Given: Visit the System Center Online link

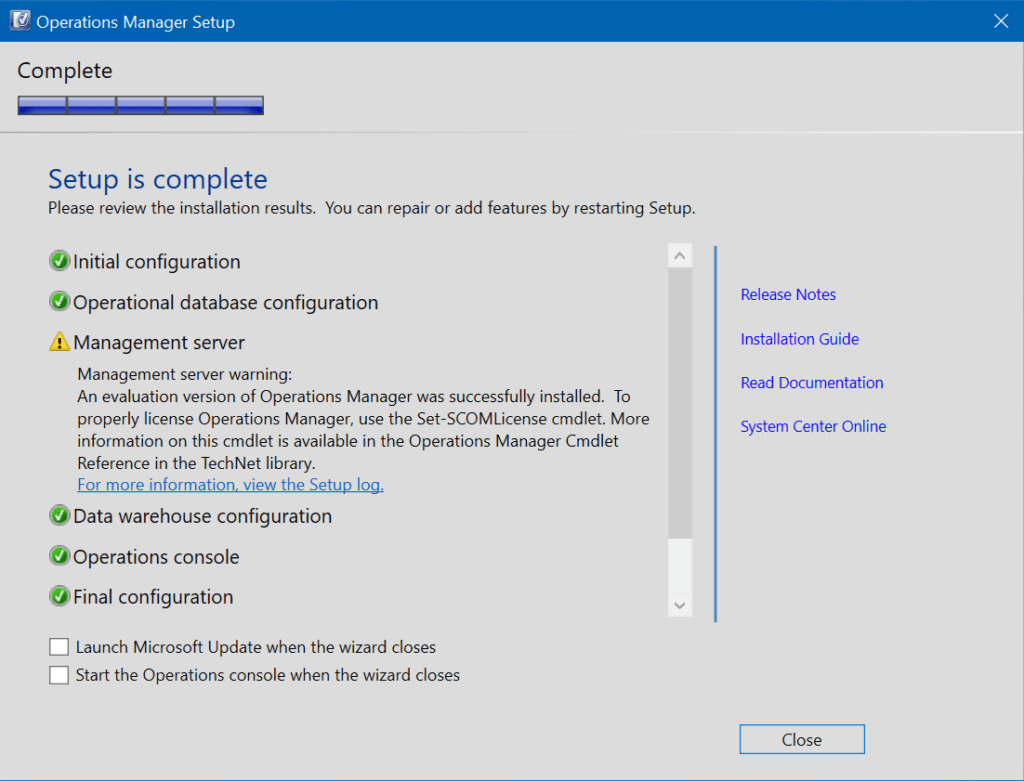Looking at the screenshot, I should 813,426.
